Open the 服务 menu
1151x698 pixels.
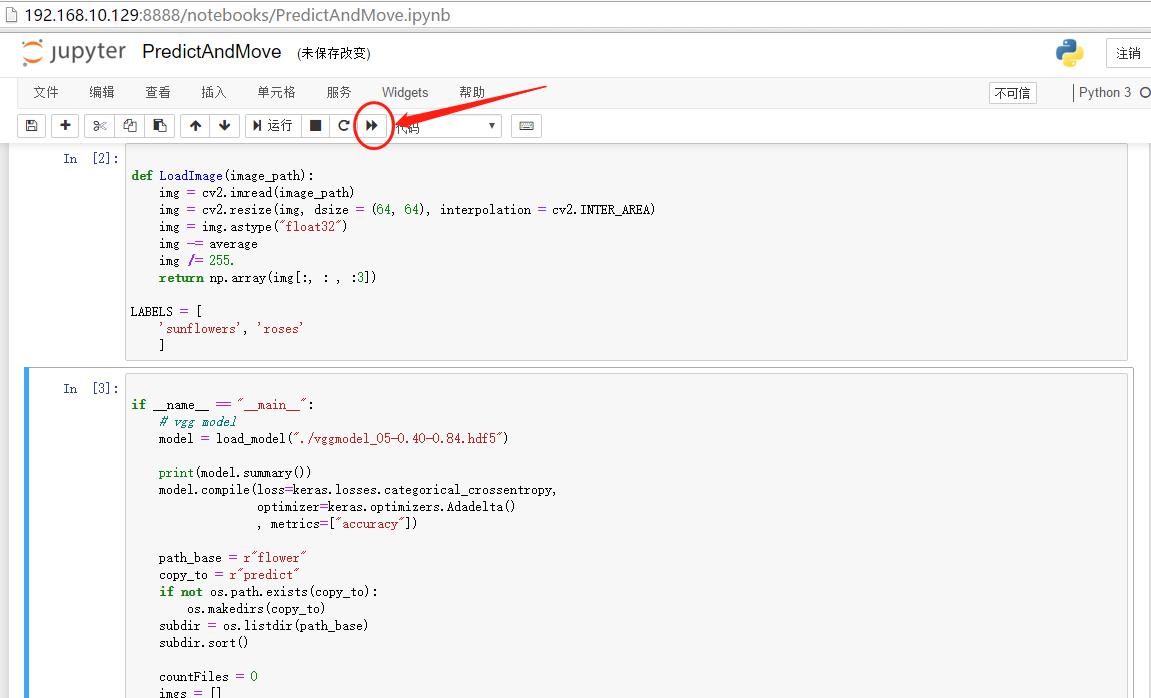coord(339,92)
